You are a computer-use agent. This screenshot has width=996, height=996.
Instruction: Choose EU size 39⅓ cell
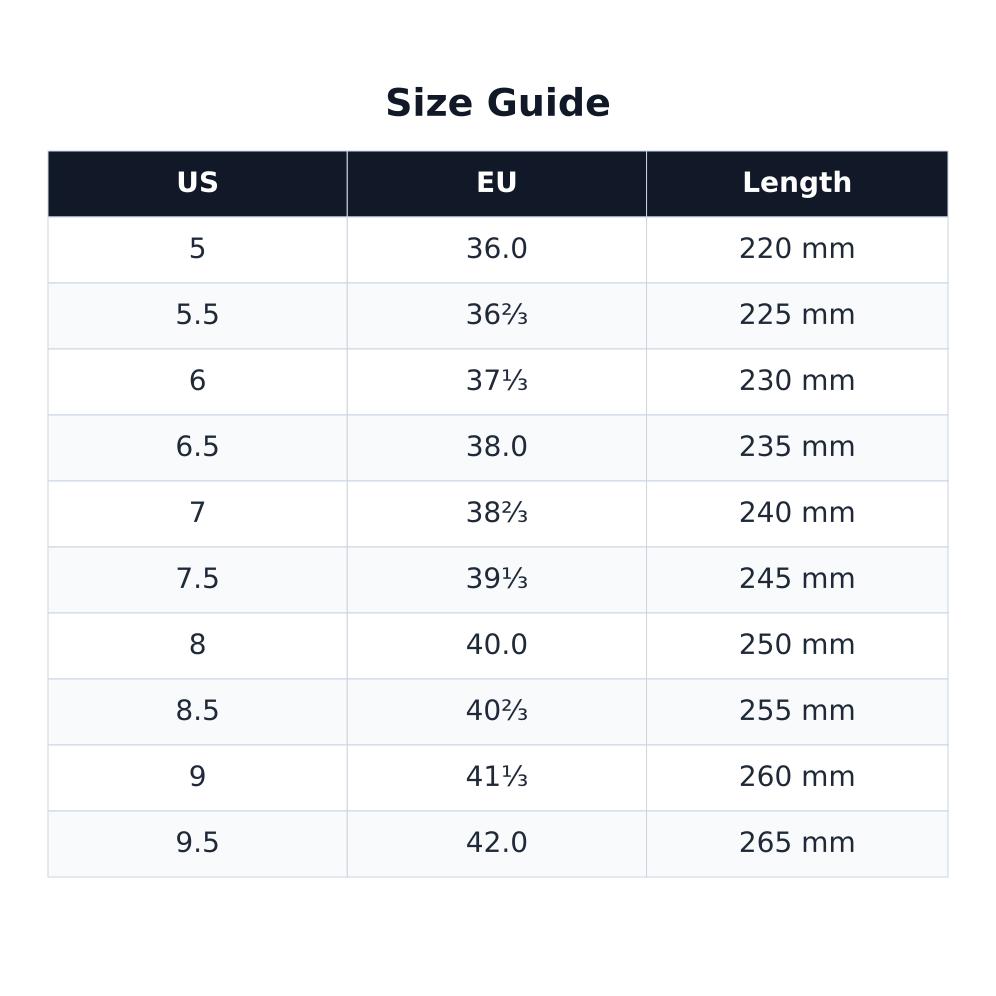(497, 580)
